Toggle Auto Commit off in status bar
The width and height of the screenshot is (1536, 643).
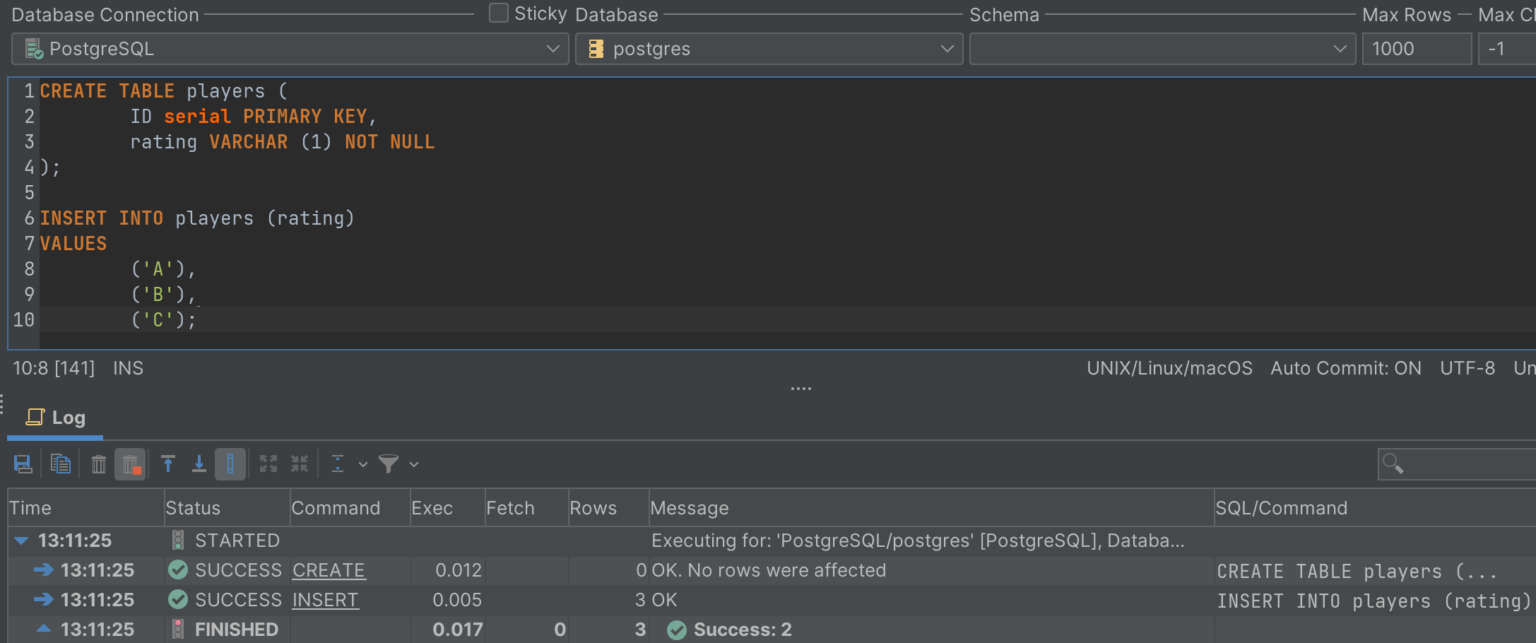[x=1346, y=368]
